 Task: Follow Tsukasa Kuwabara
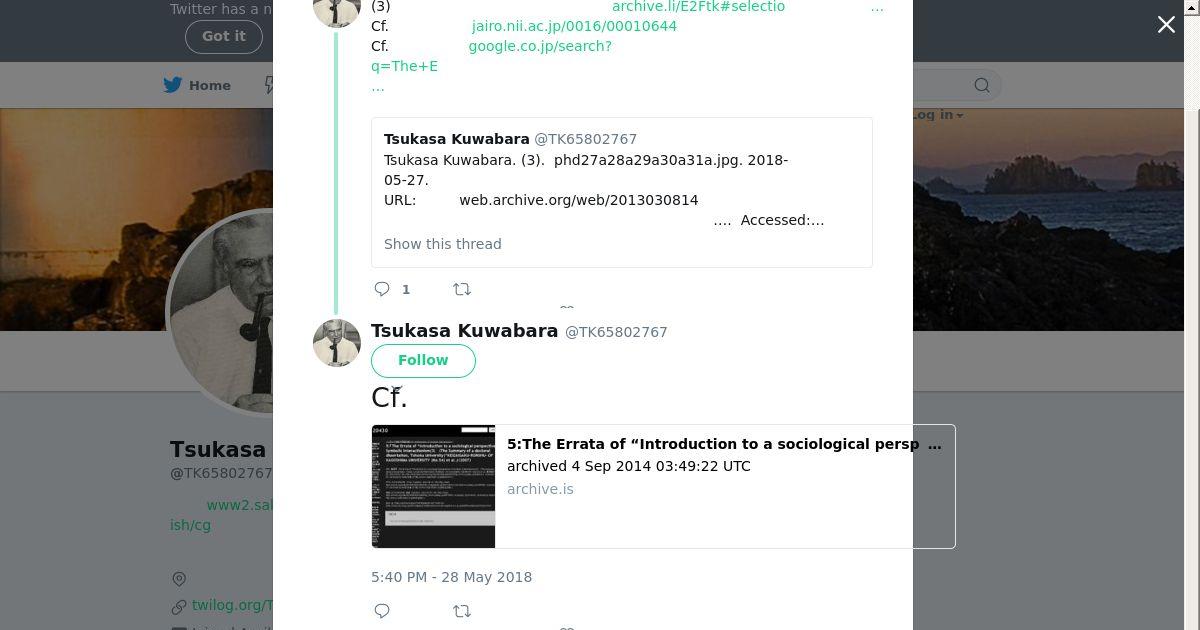pyautogui.click(x=423, y=360)
